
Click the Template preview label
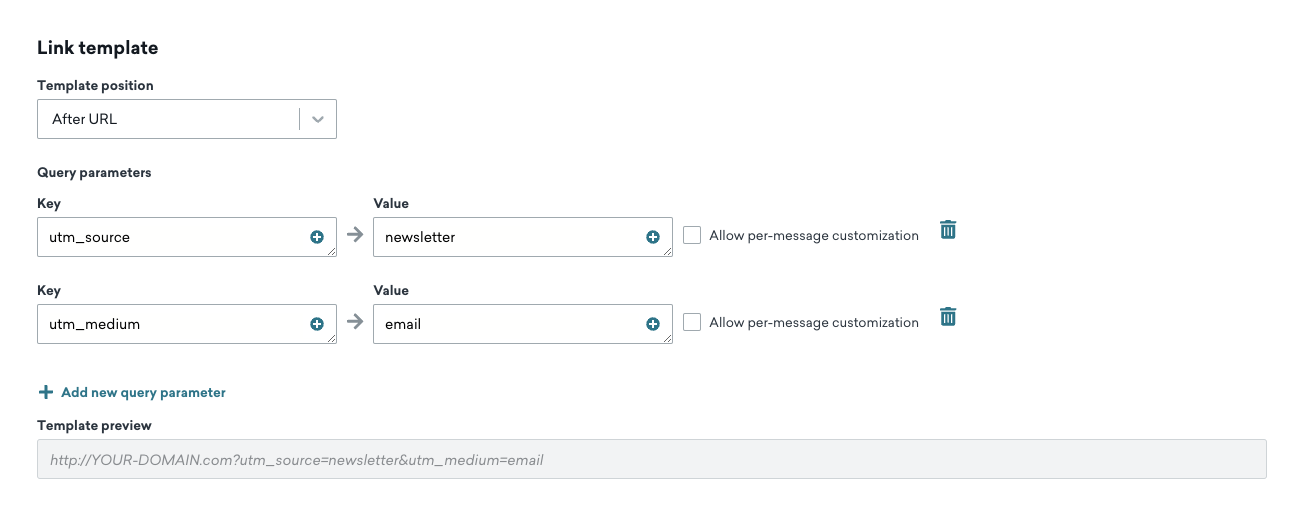94,426
